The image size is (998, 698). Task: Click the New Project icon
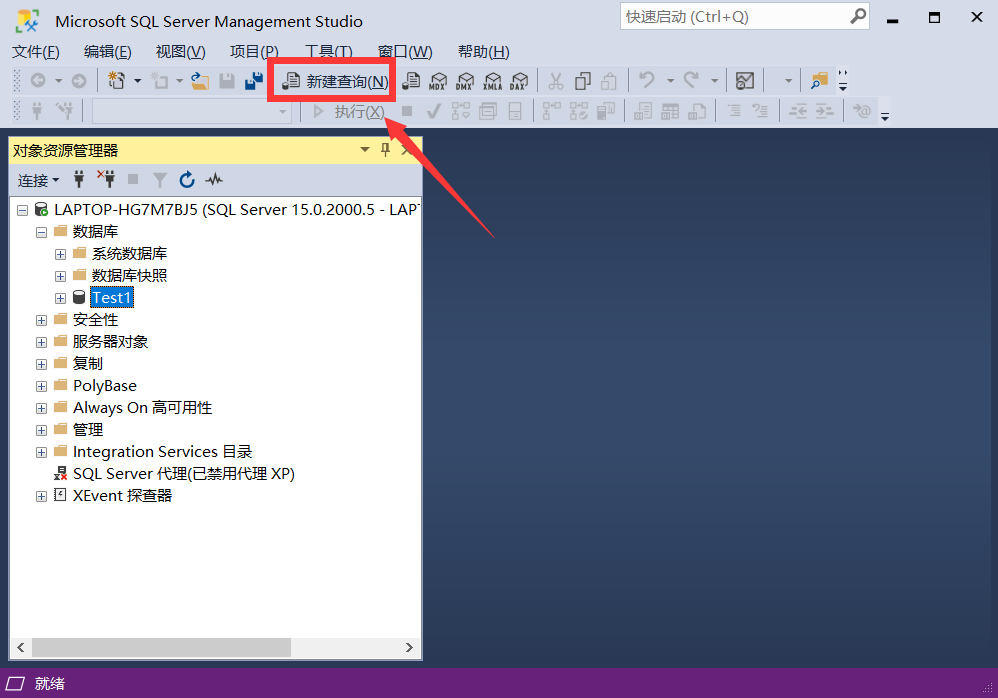116,81
